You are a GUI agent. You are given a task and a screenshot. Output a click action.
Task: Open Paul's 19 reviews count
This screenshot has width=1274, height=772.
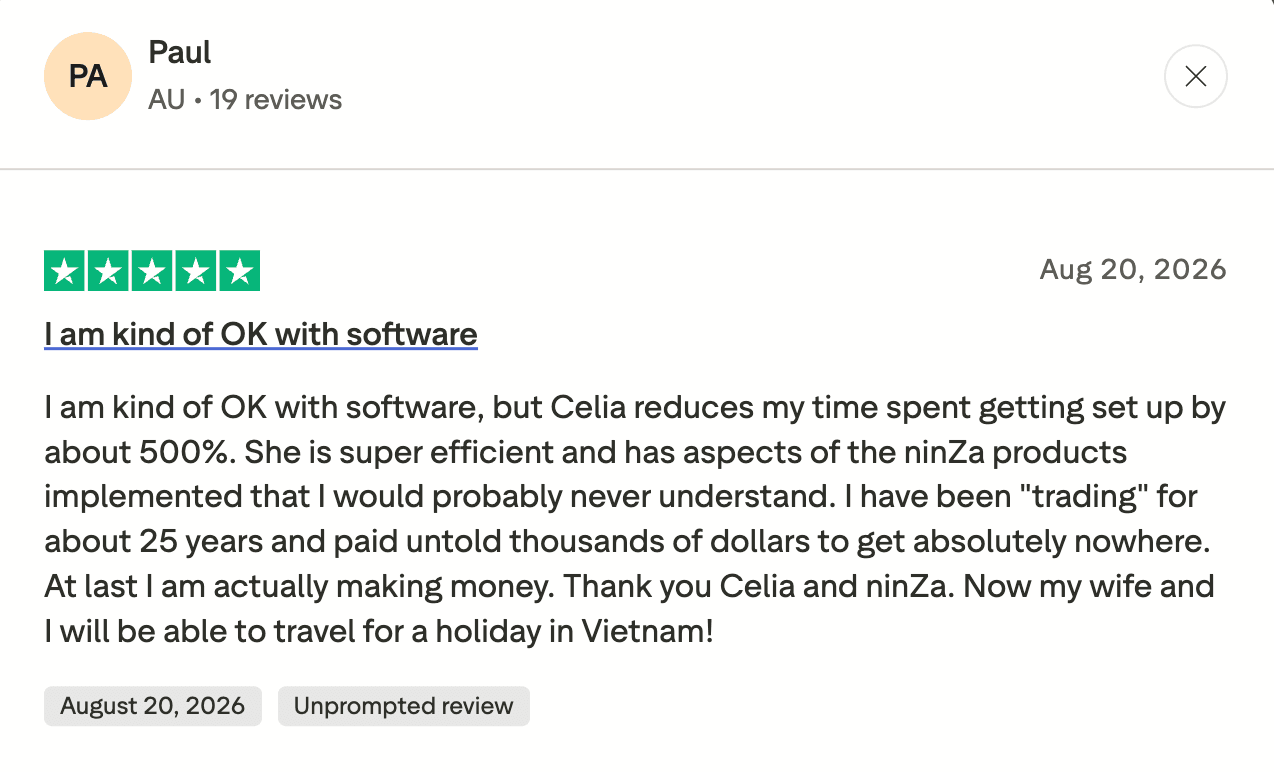tap(276, 100)
